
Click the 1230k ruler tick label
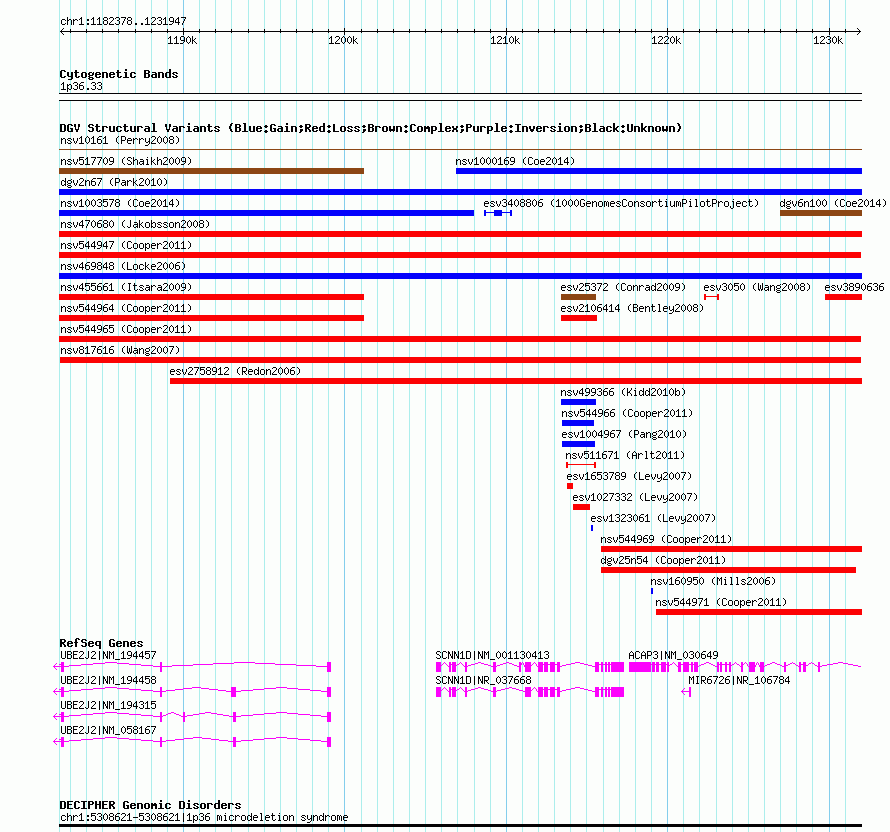click(x=828, y=40)
